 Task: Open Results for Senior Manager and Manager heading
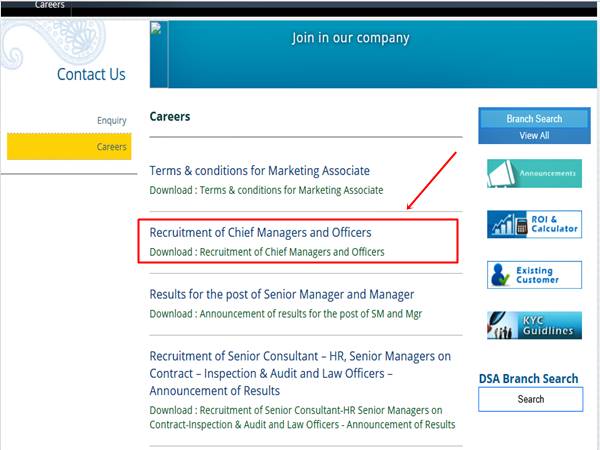point(282,294)
